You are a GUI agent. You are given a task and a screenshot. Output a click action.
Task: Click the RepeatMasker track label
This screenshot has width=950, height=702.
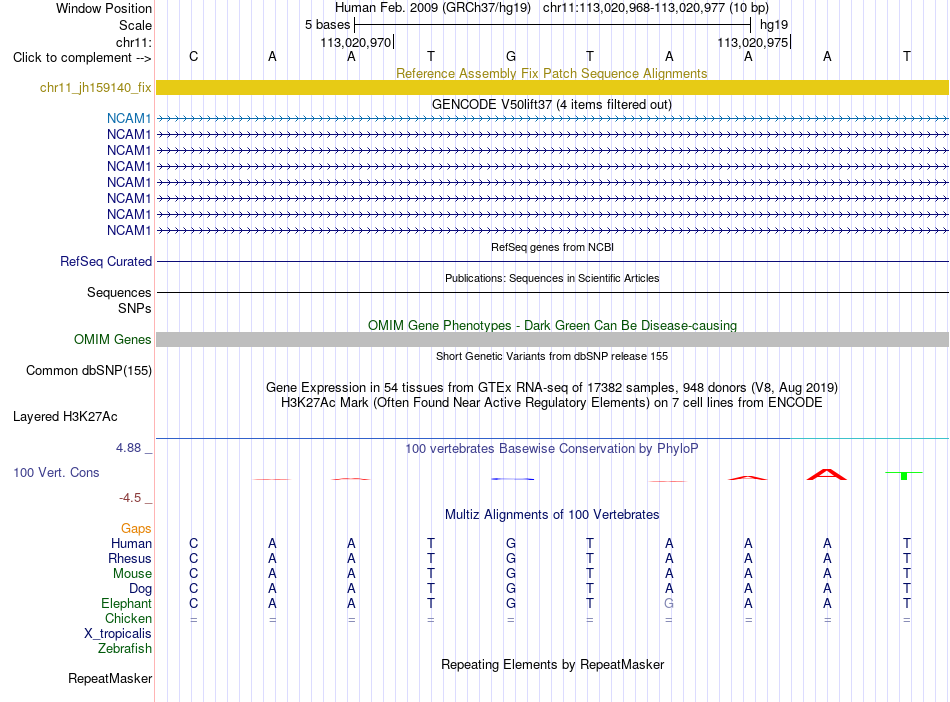tap(110, 678)
